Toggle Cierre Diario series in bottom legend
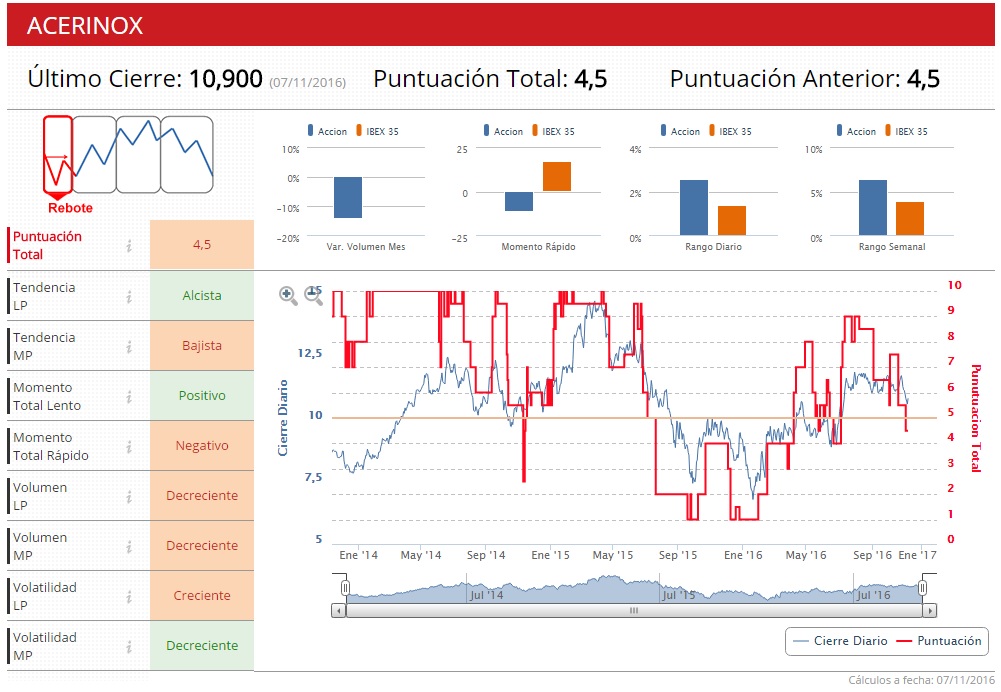The image size is (1001, 692). [x=840, y=641]
